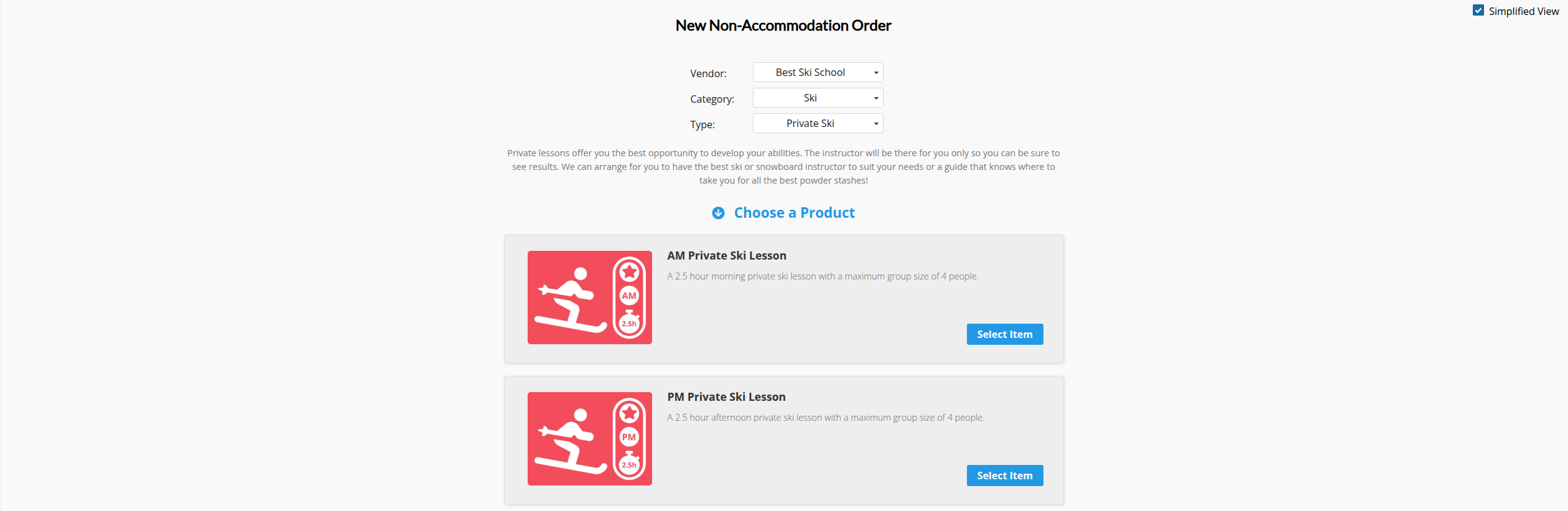Open the Type dropdown showing Private Ski

(x=818, y=123)
